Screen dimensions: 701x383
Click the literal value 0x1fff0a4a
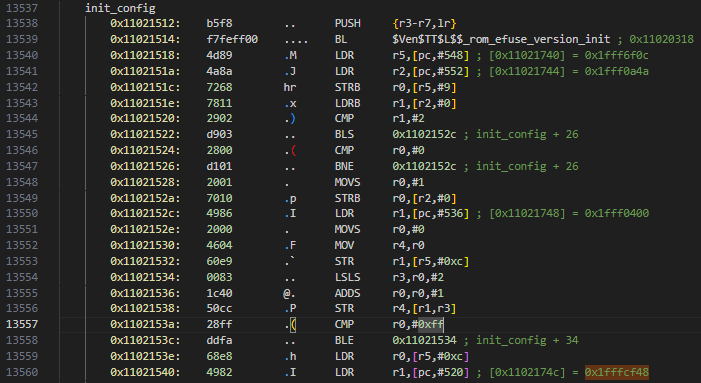pyautogui.click(x=616, y=71)
